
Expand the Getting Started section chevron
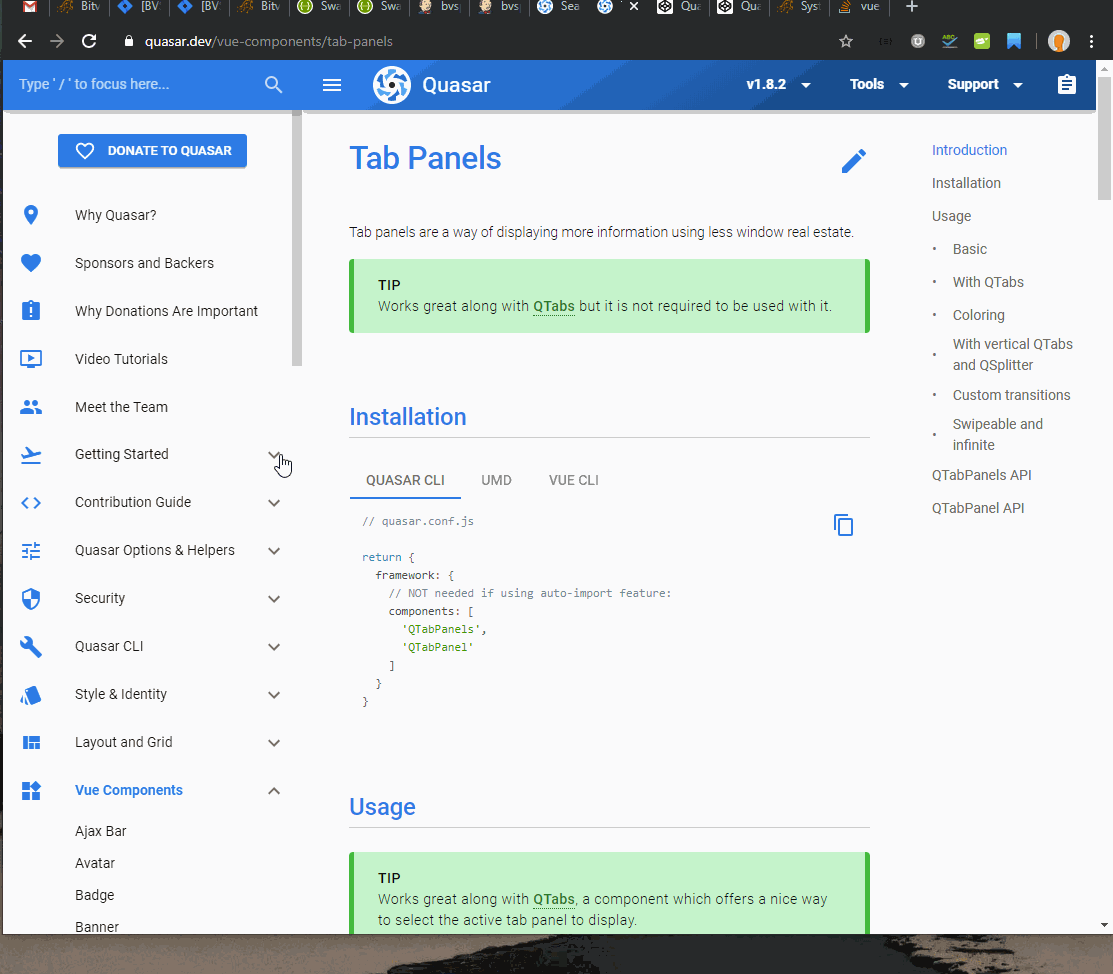pyautogui.click(x=274, y=454)
